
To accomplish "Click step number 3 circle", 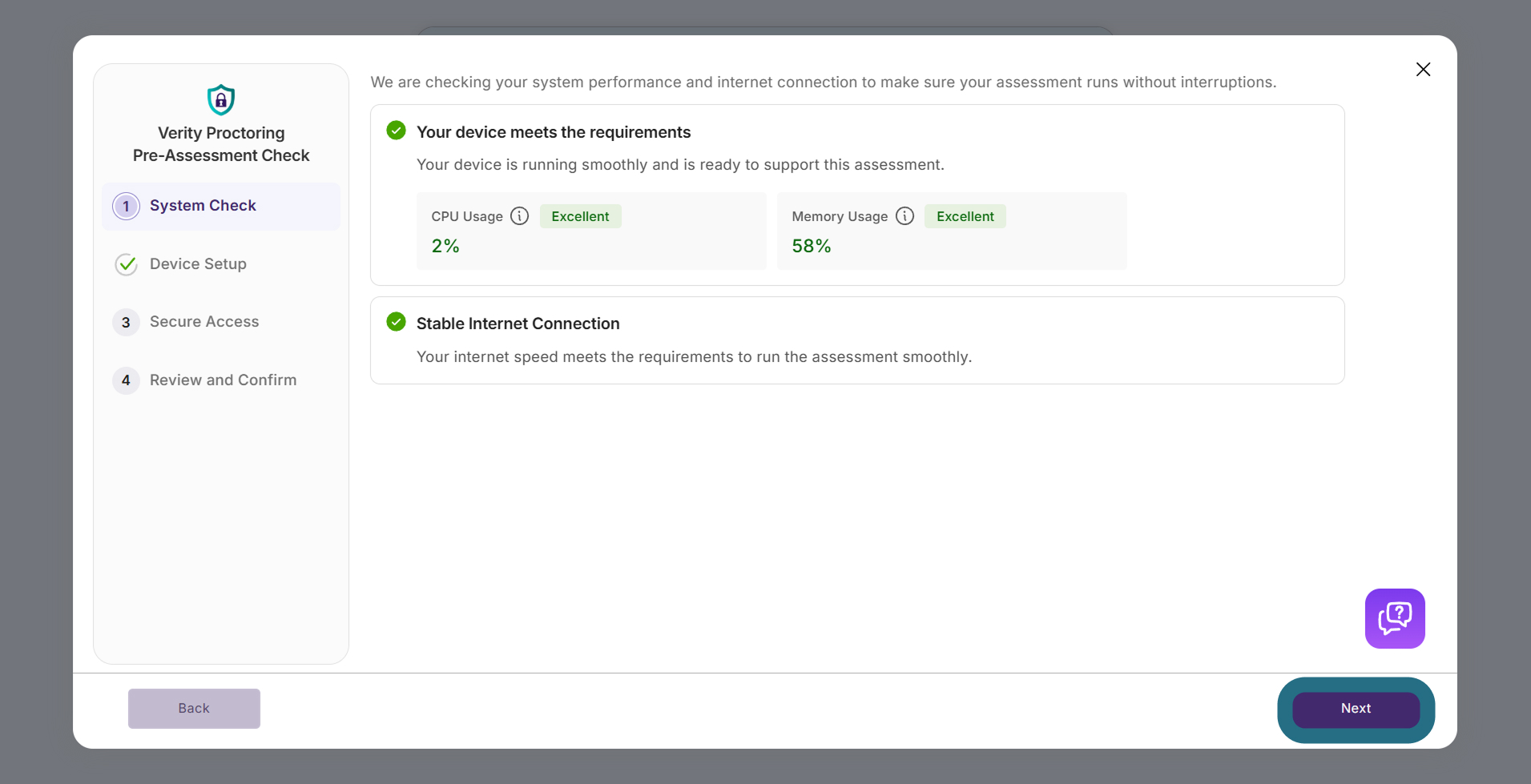I will pos(126,323).
